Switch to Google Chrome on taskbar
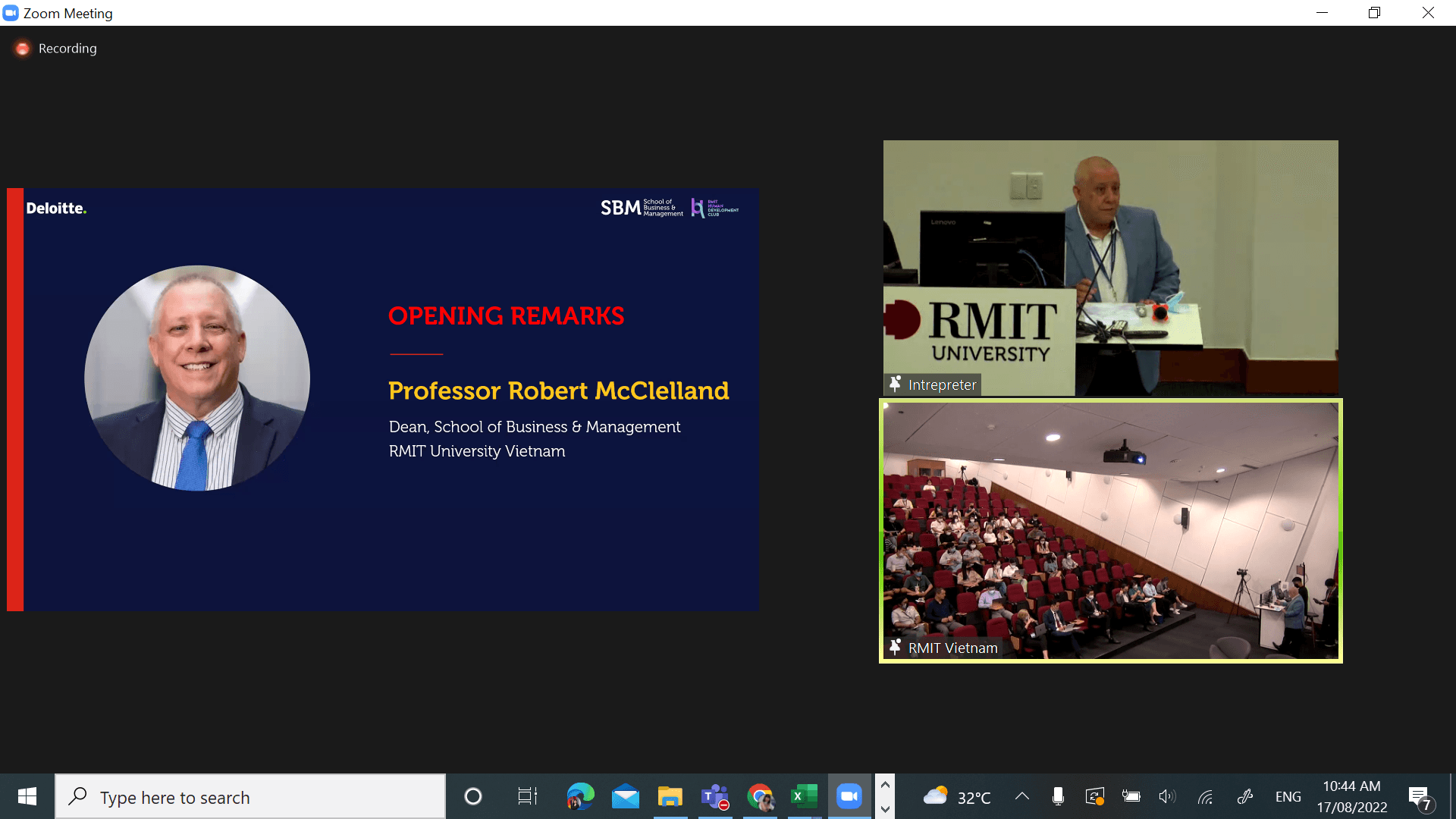Viewport: 1456px width, 819px height. [760, 796]
